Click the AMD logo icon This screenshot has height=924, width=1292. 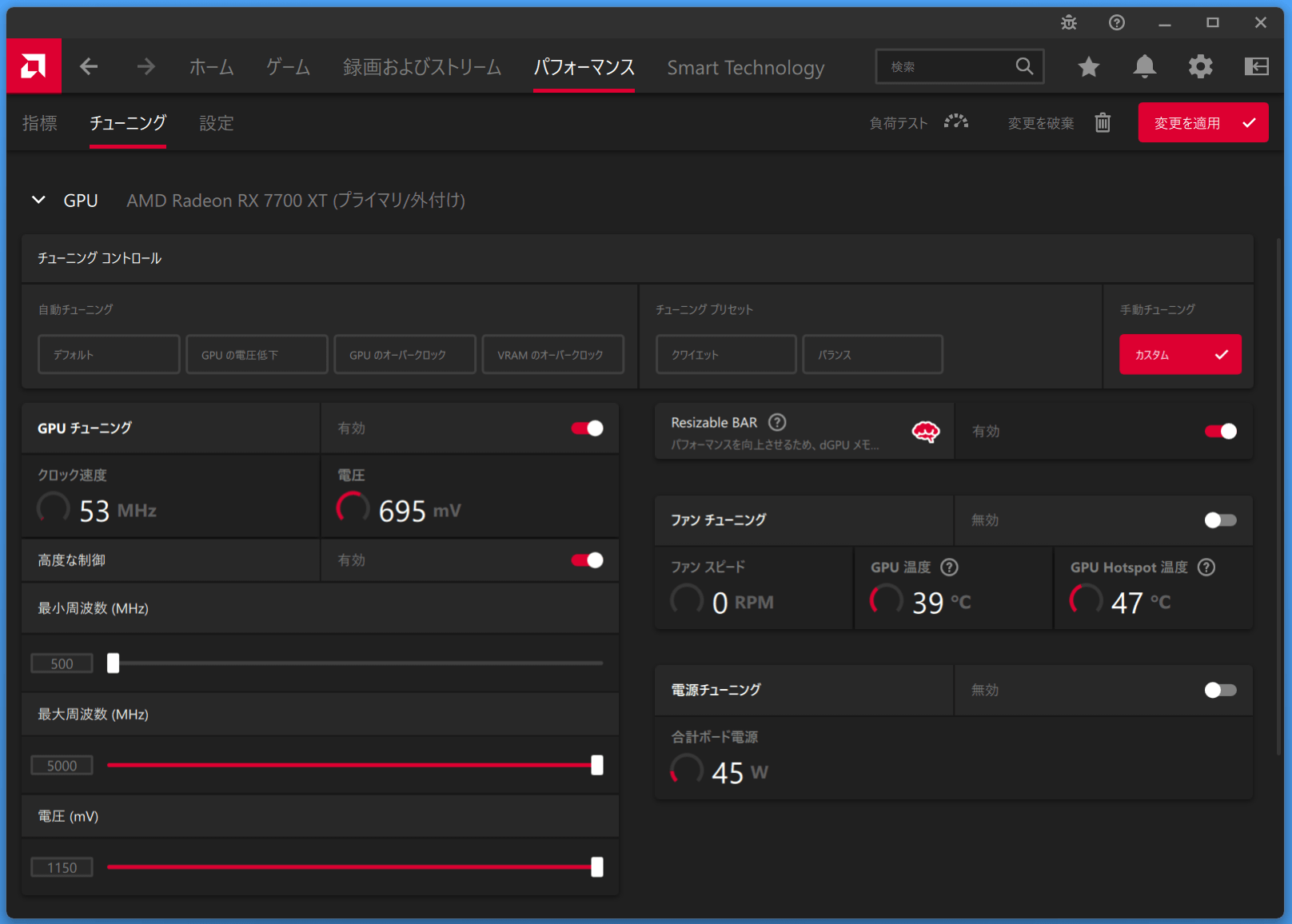(x=34, y=66)
